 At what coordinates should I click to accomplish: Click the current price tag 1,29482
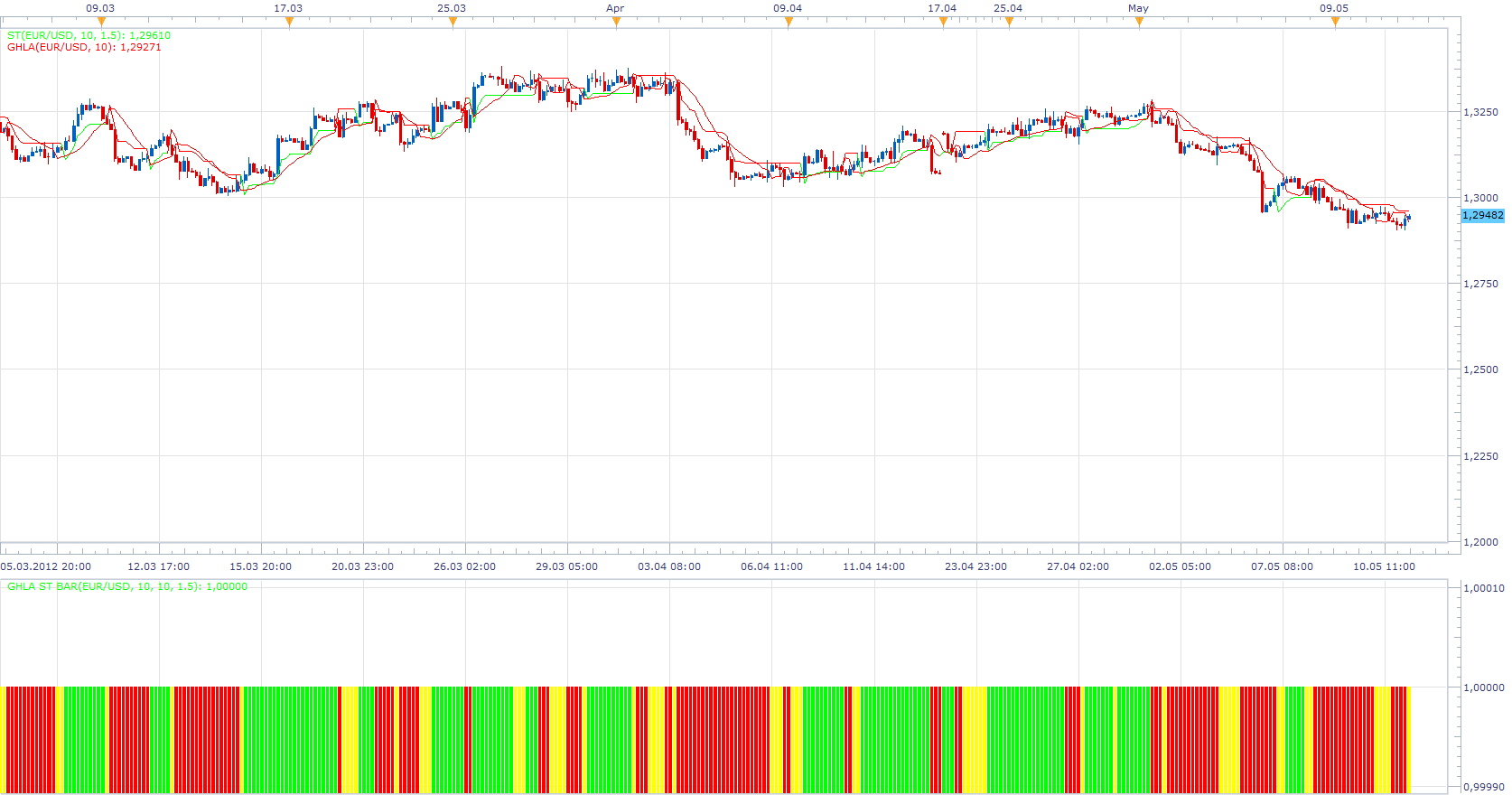click(x=1483, y=215)
